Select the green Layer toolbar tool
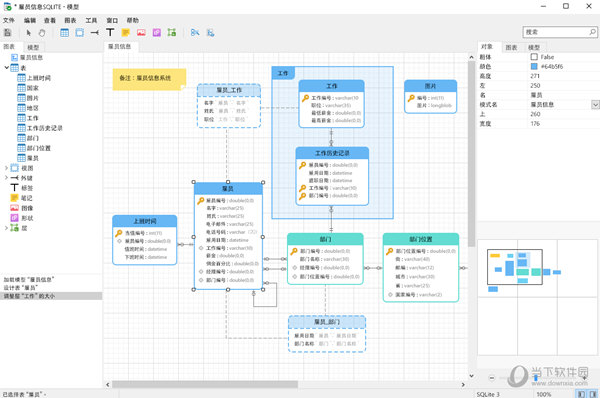The height and width of the screenshot is (398, 600). point(172,33)
